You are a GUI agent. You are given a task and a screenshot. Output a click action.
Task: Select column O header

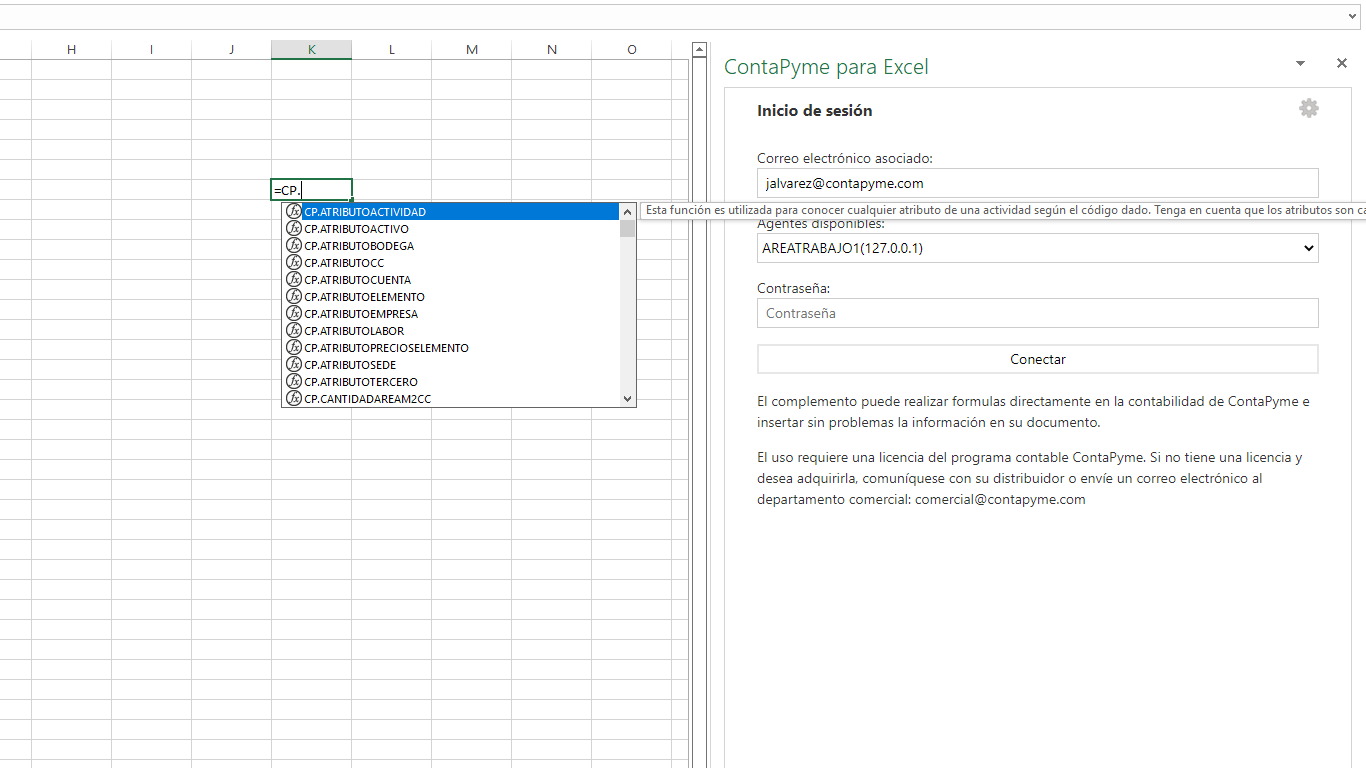click(x=632, y=50)
